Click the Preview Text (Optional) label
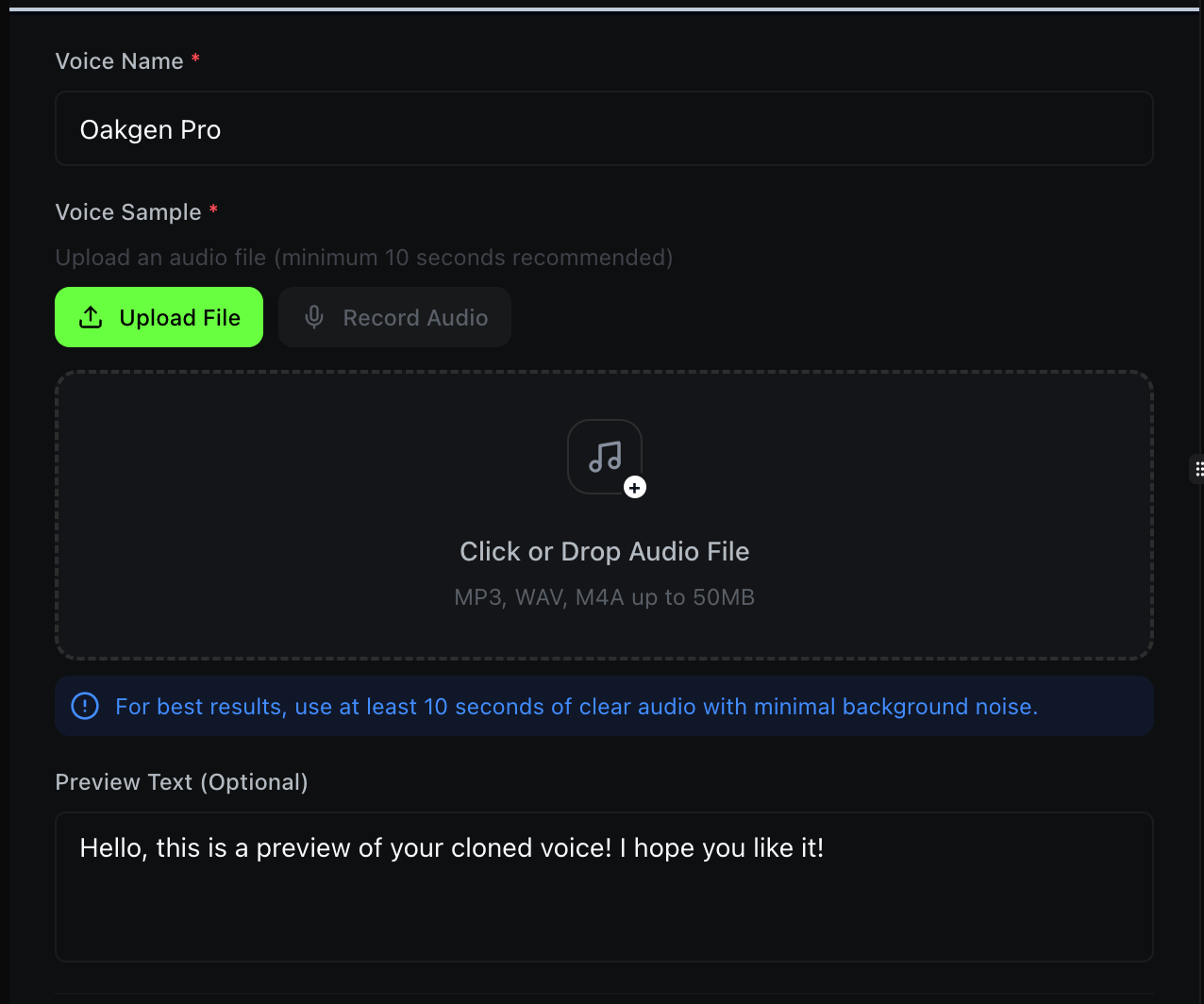 [181, 781]
